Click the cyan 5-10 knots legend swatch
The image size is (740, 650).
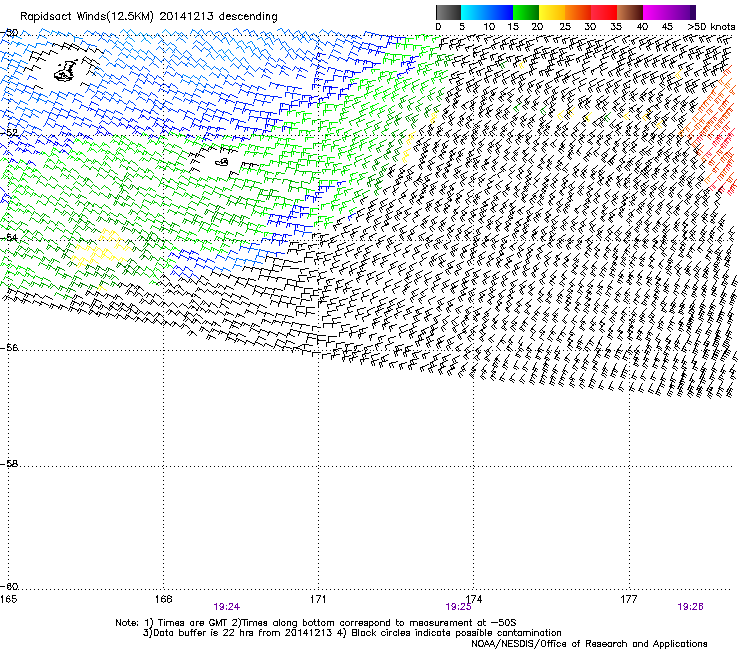point(474,12)
